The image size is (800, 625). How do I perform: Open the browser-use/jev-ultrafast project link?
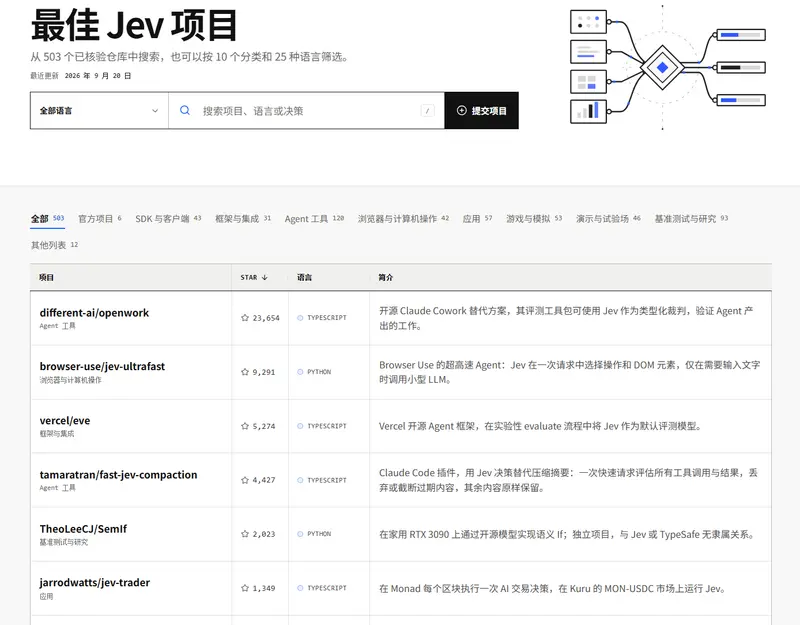(102, 366)
